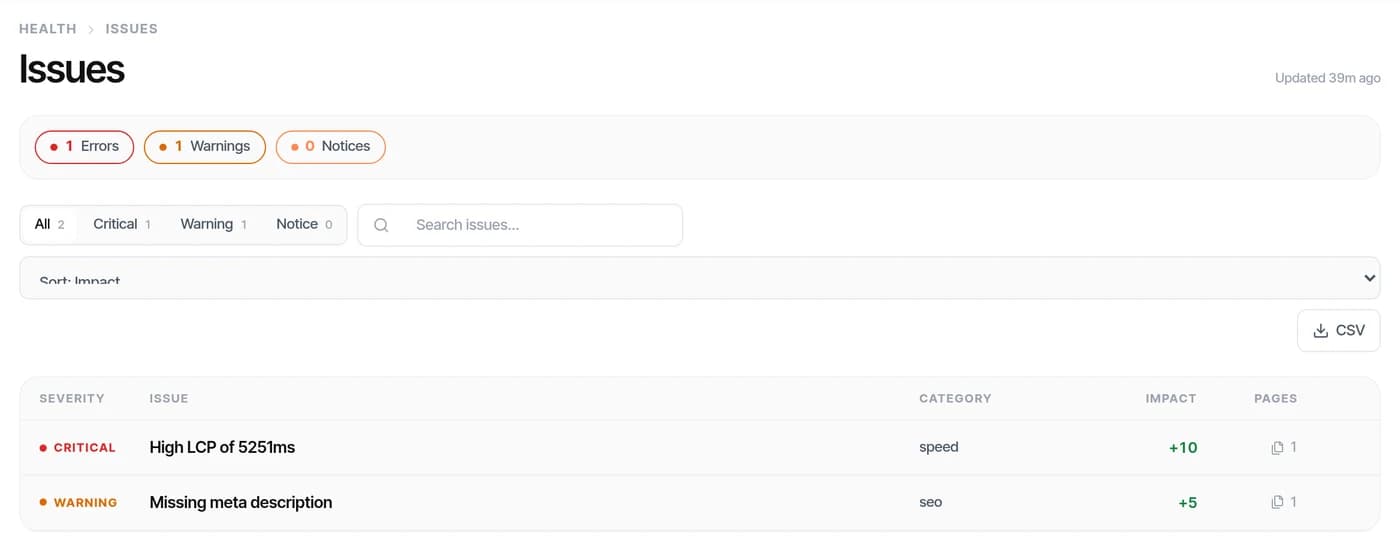Viewport: 1400px width, 551px height.
Task: Select the Notice tab
Action: point(304,224)
